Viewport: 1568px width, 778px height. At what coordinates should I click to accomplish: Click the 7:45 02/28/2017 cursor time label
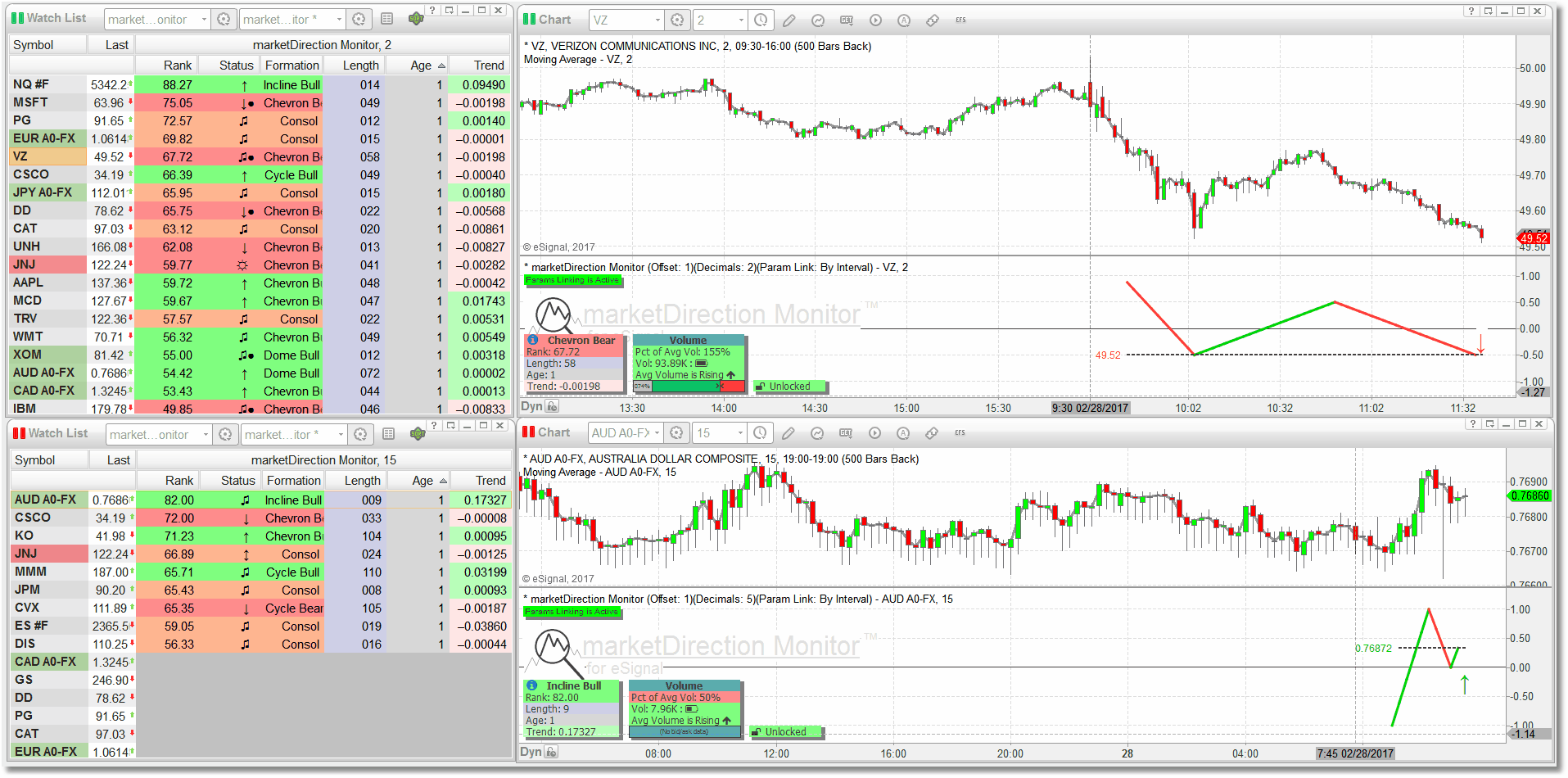1354,753
